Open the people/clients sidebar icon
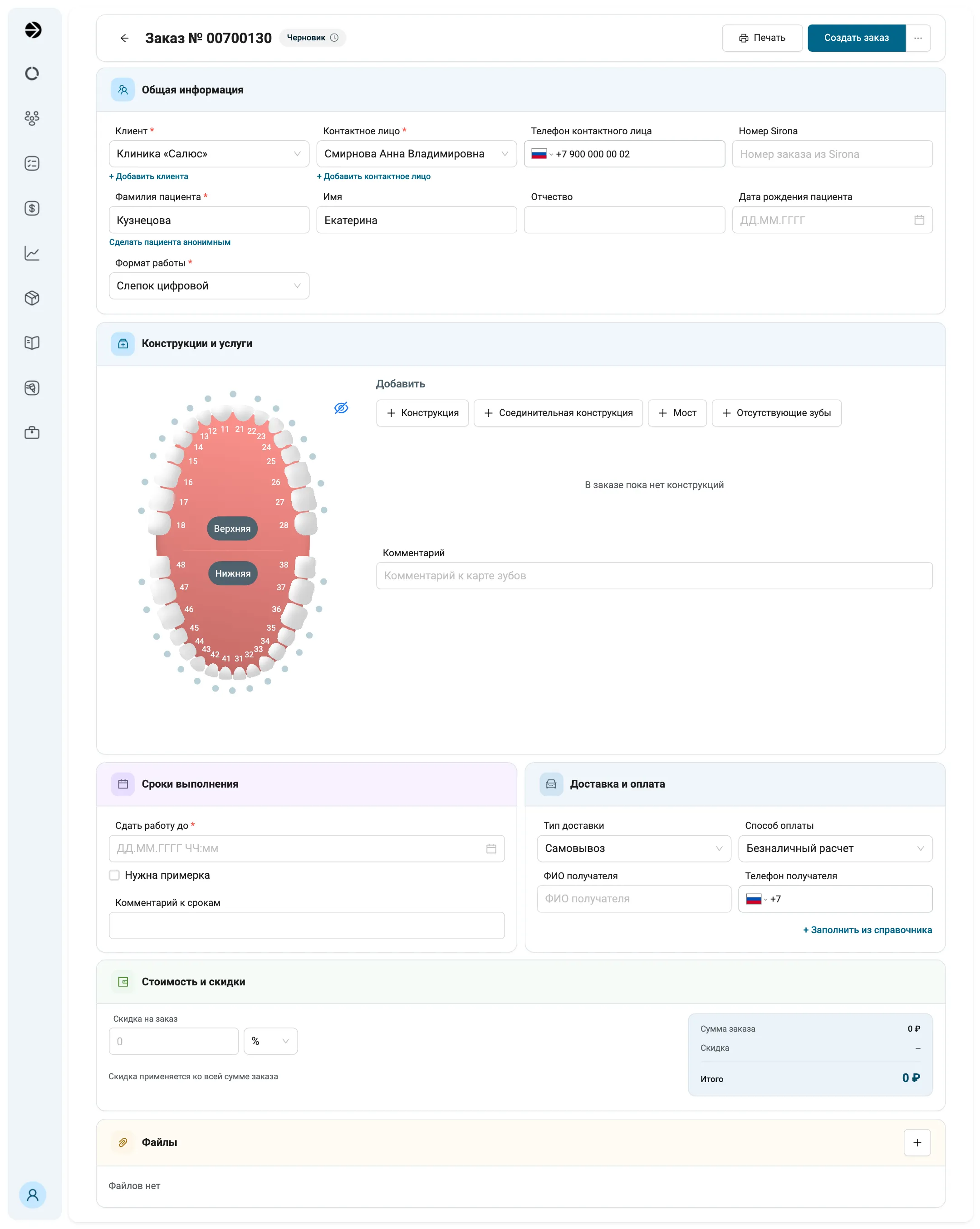 coord(32,118)
